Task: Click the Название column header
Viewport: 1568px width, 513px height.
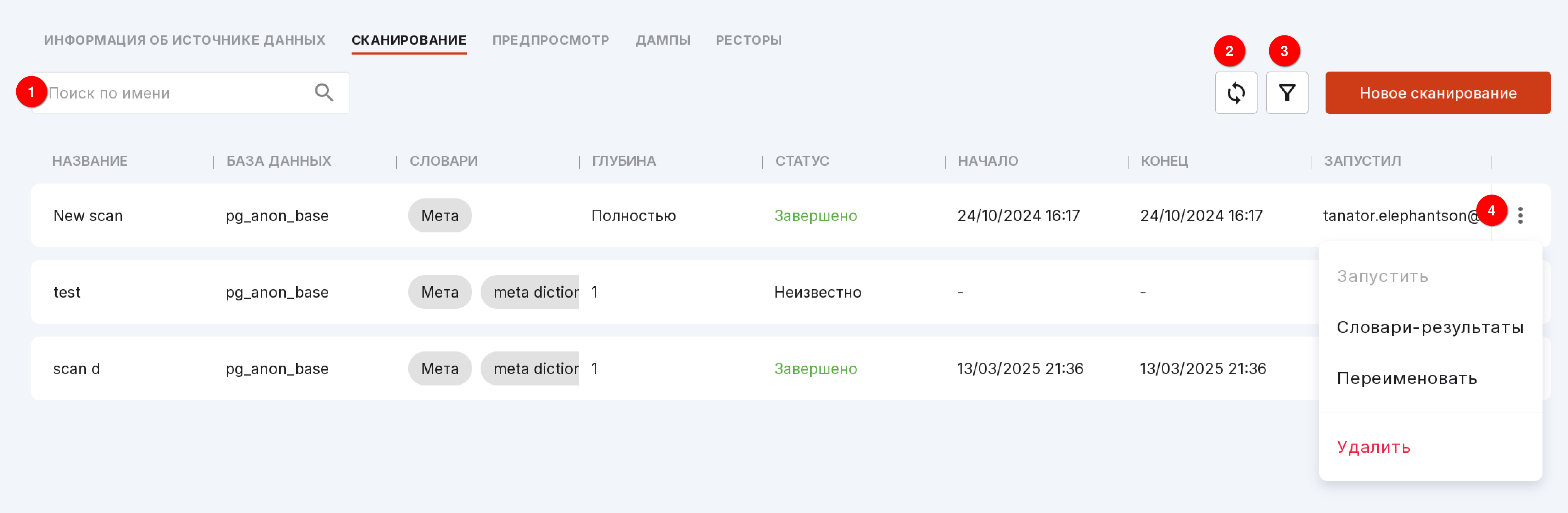Action: 89,161
